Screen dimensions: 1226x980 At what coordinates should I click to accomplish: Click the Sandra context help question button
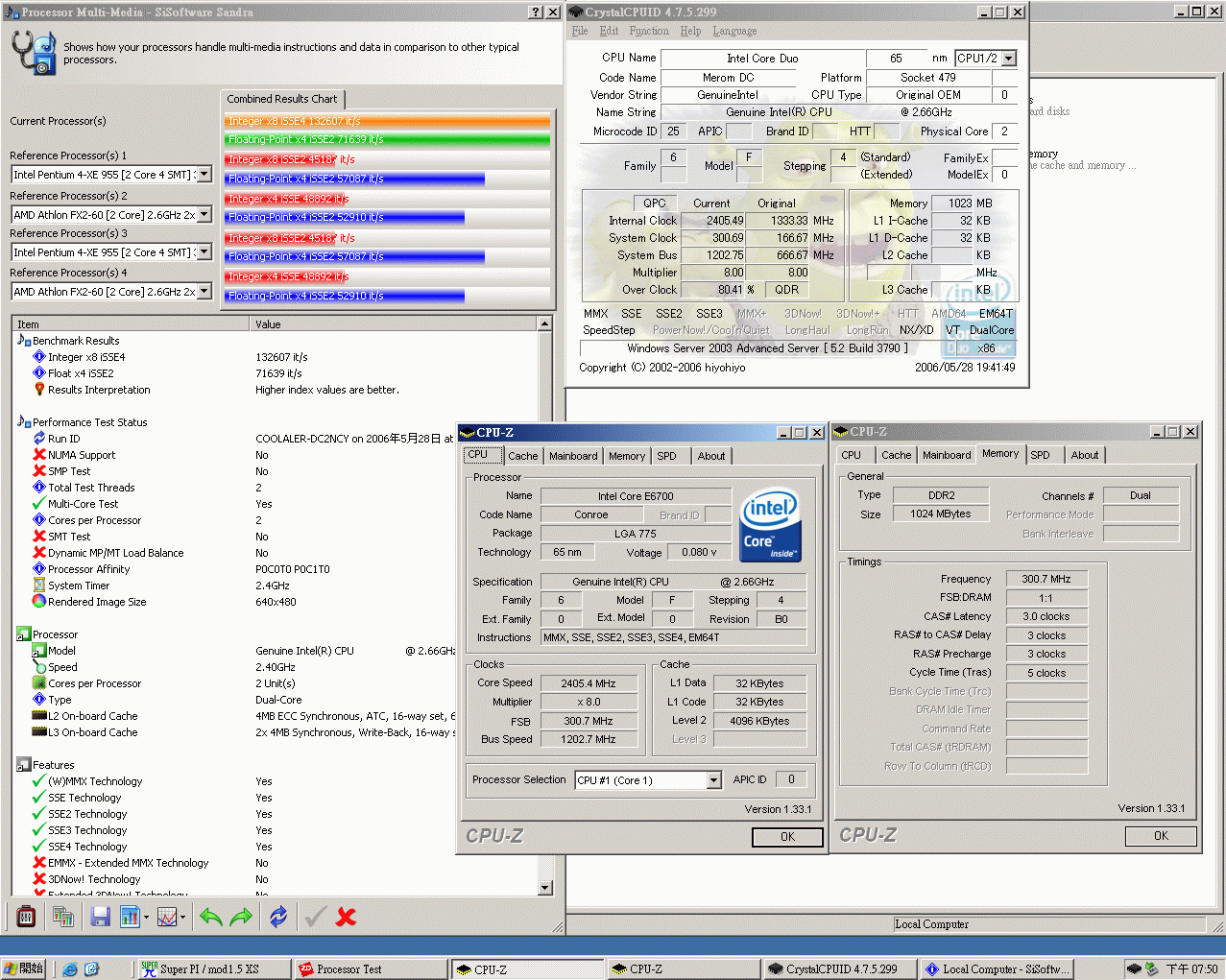coord(536,12)
